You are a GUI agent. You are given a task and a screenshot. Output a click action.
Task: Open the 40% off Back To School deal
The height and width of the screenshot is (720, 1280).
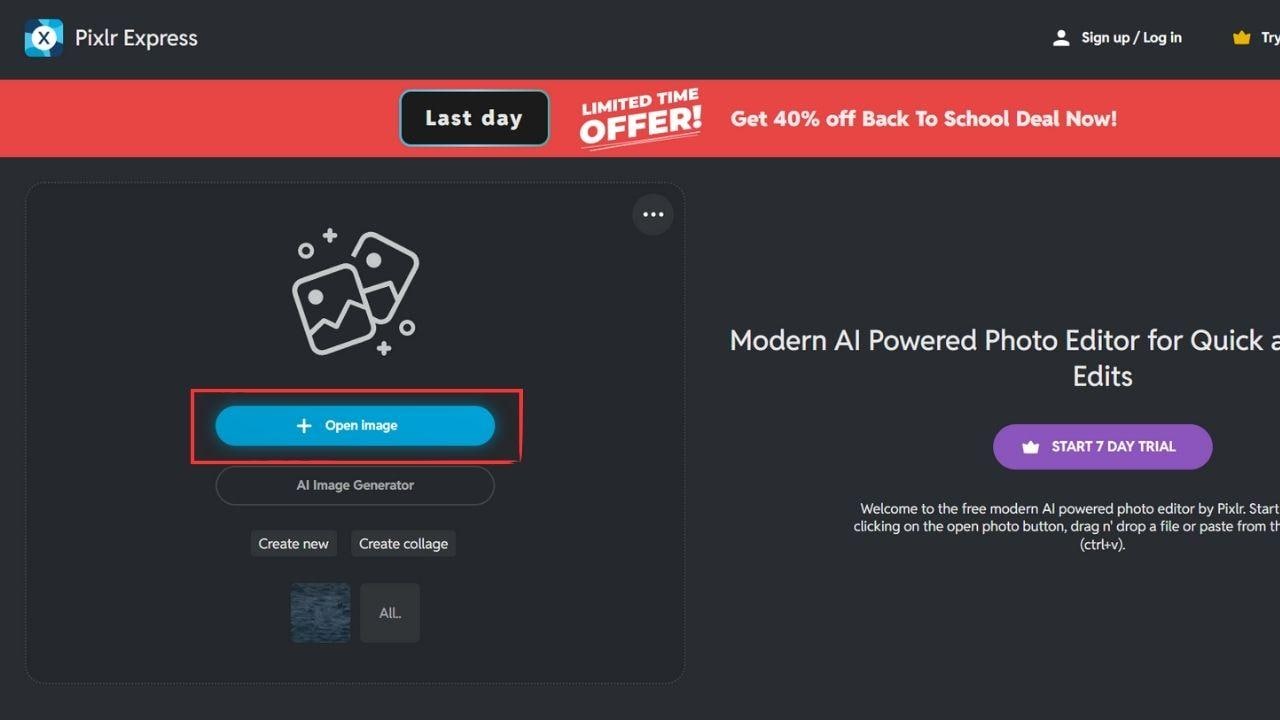click(923, 118)
